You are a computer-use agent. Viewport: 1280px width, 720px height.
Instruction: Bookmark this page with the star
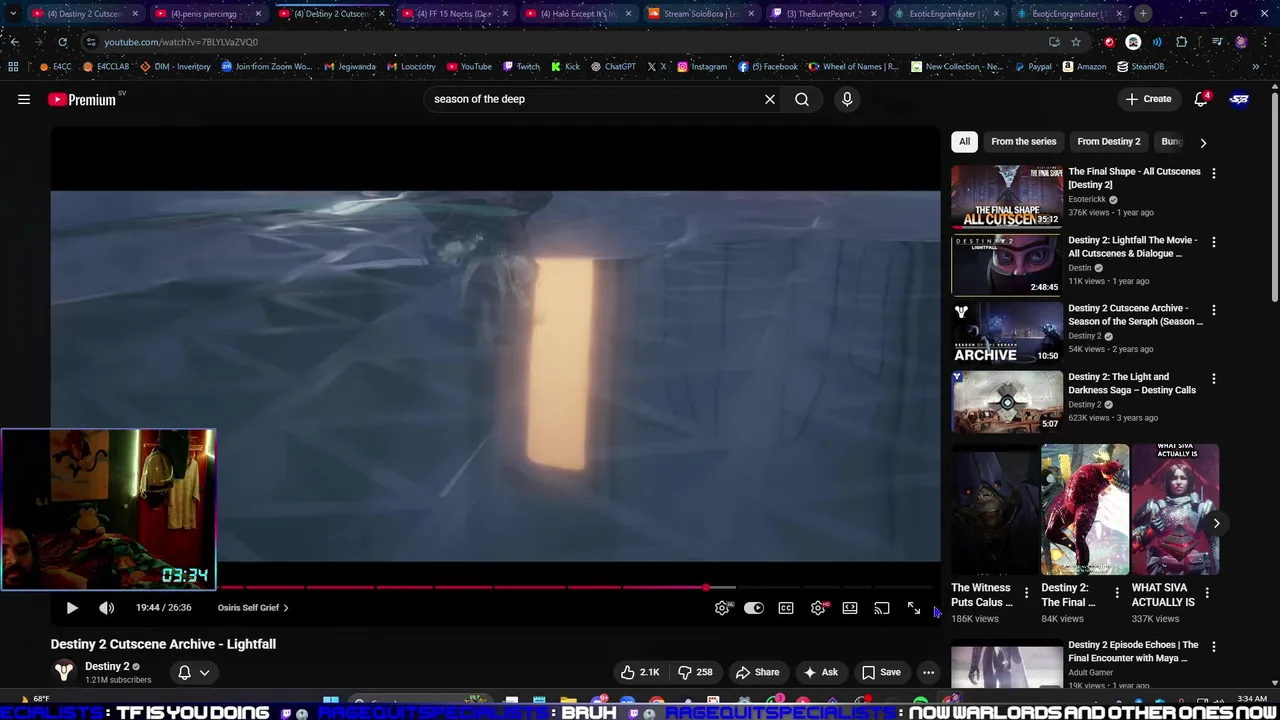tap(1076, 42)
